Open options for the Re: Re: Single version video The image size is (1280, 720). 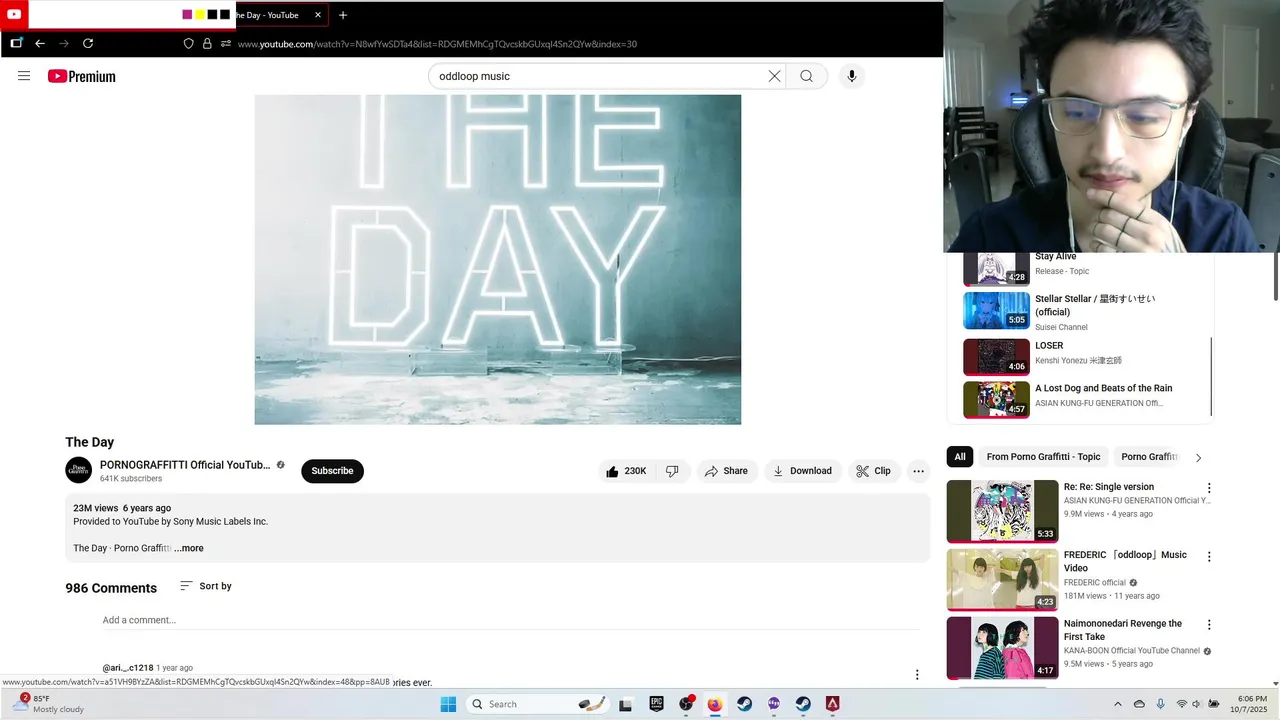[1209, 488]
